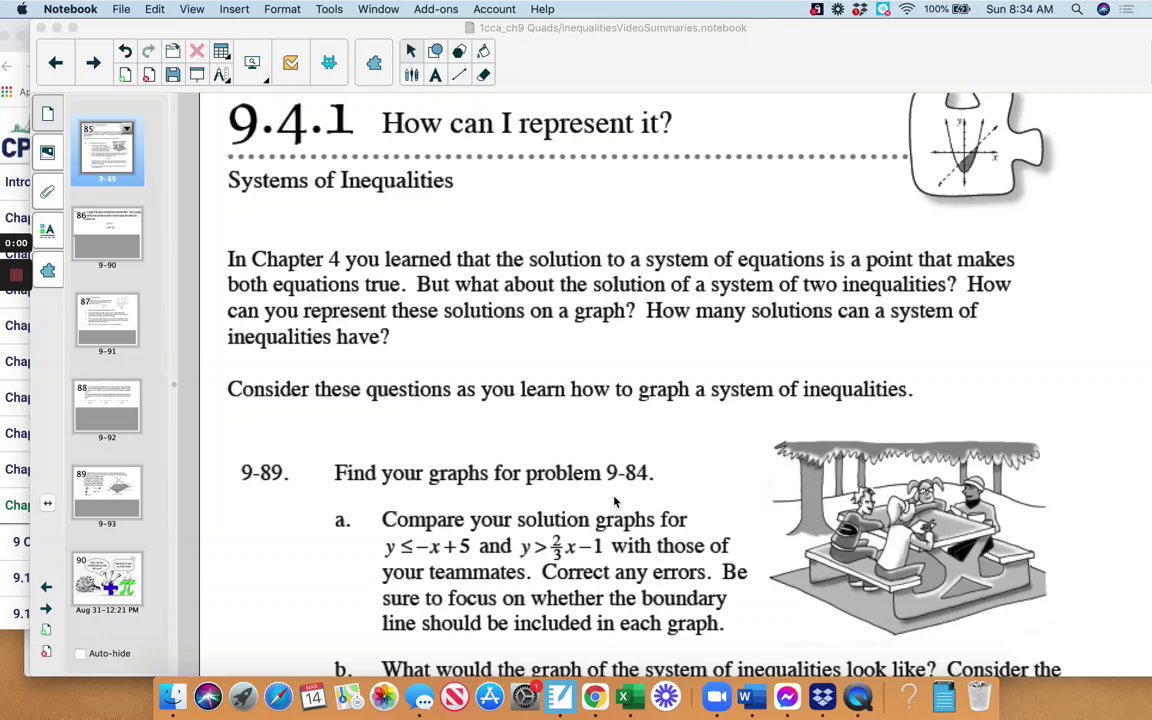
Task: Enable the Auto-hide checkbox
Action: 80,654
